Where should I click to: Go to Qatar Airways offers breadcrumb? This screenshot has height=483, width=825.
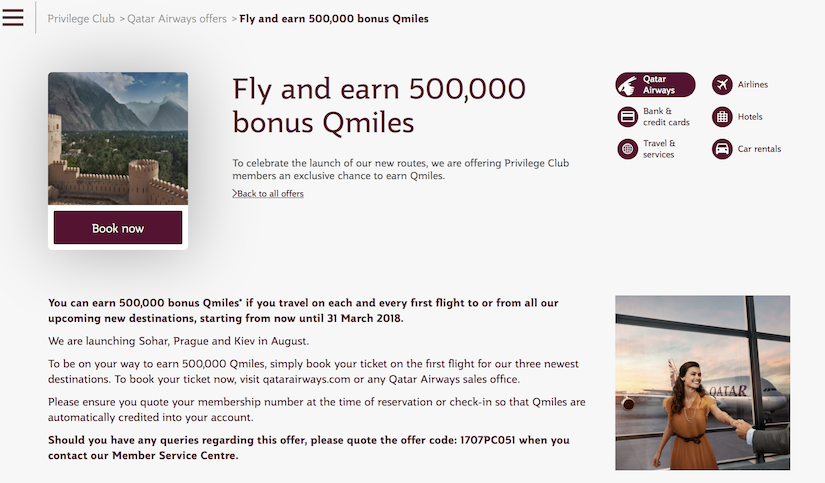point(177,18)
